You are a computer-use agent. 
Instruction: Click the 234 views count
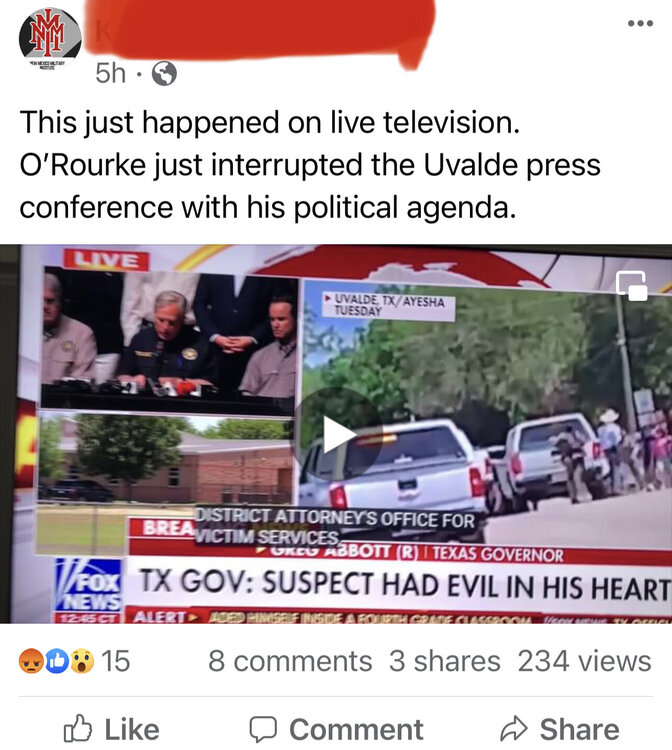pos(584,661)
